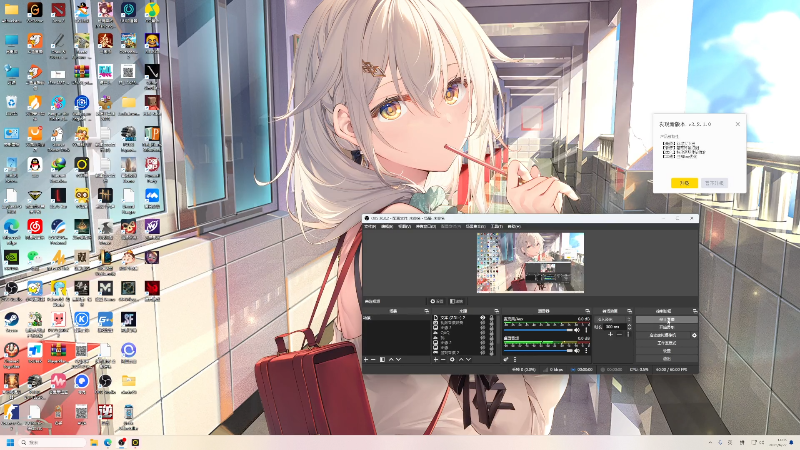Open OBS File menu
The height and width of the screenshot is (450, 800).
[x=370, y=226]
